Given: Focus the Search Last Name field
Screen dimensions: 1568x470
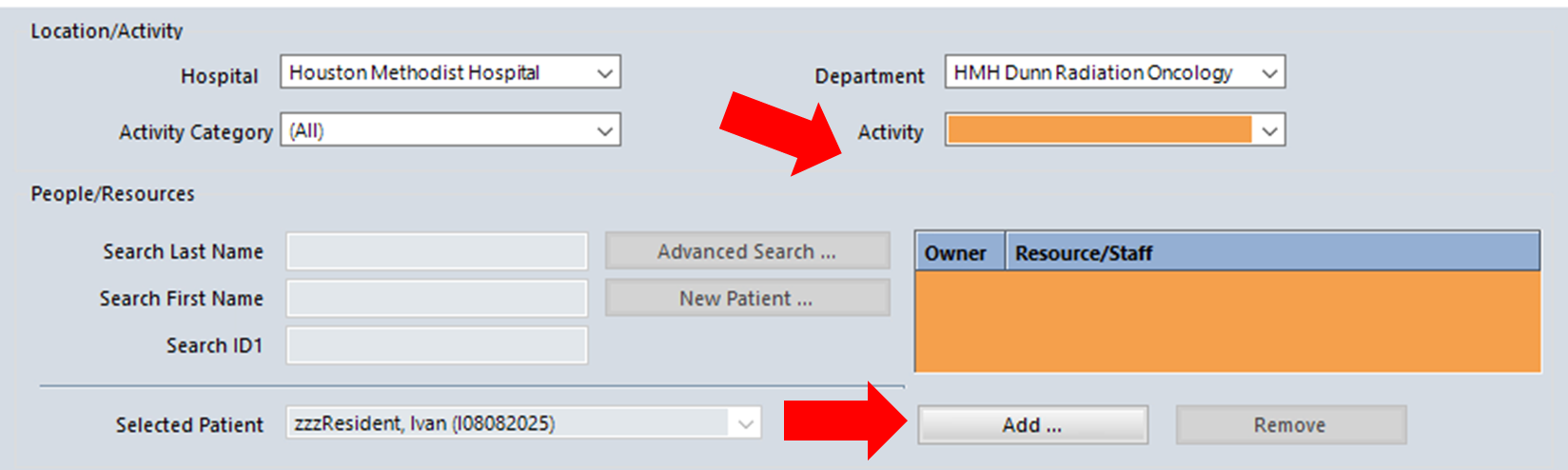Looking at the screenshot, I should coord(437,251).
